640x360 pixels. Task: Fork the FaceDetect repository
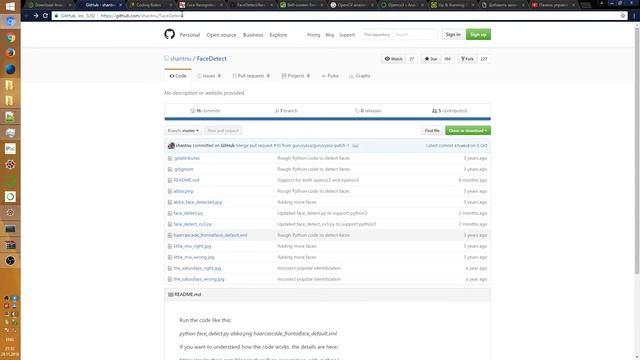click(x=467, y=59)
